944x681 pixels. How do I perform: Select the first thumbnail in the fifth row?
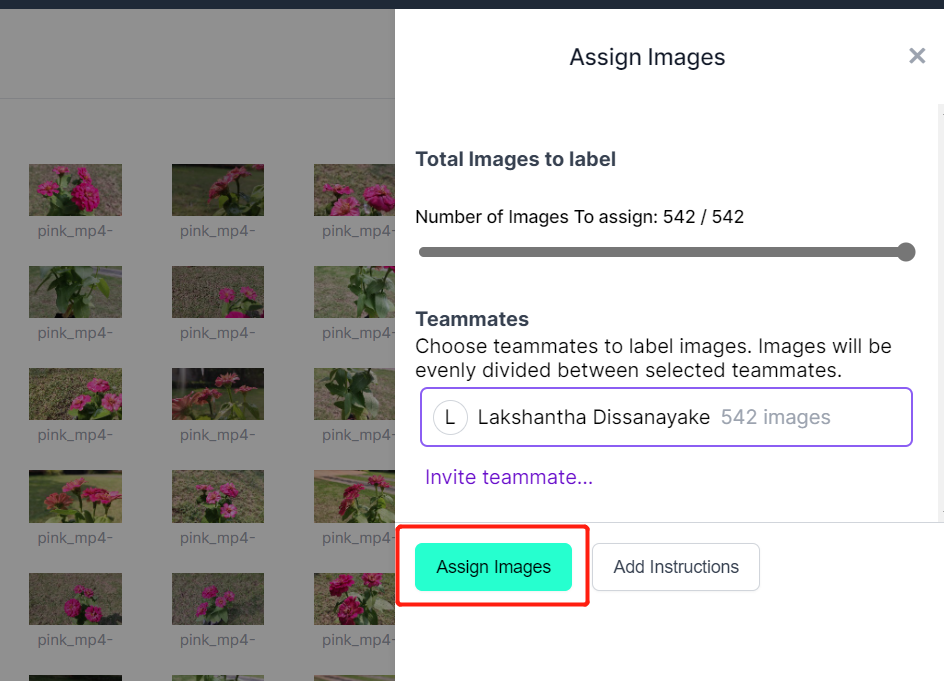click(75, 599)
